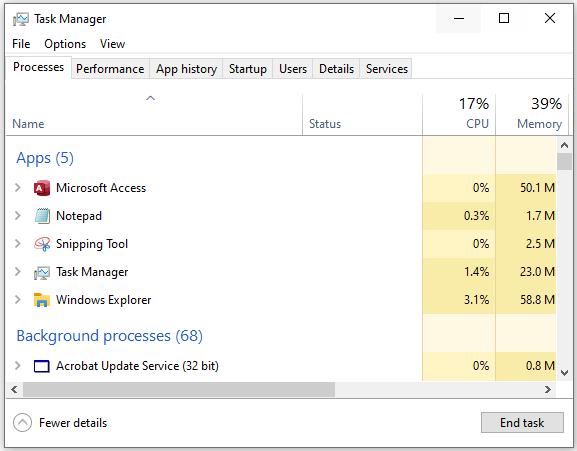
Task: Click the horizontal scrollbar left arrow
Action: tap(14, 389)
